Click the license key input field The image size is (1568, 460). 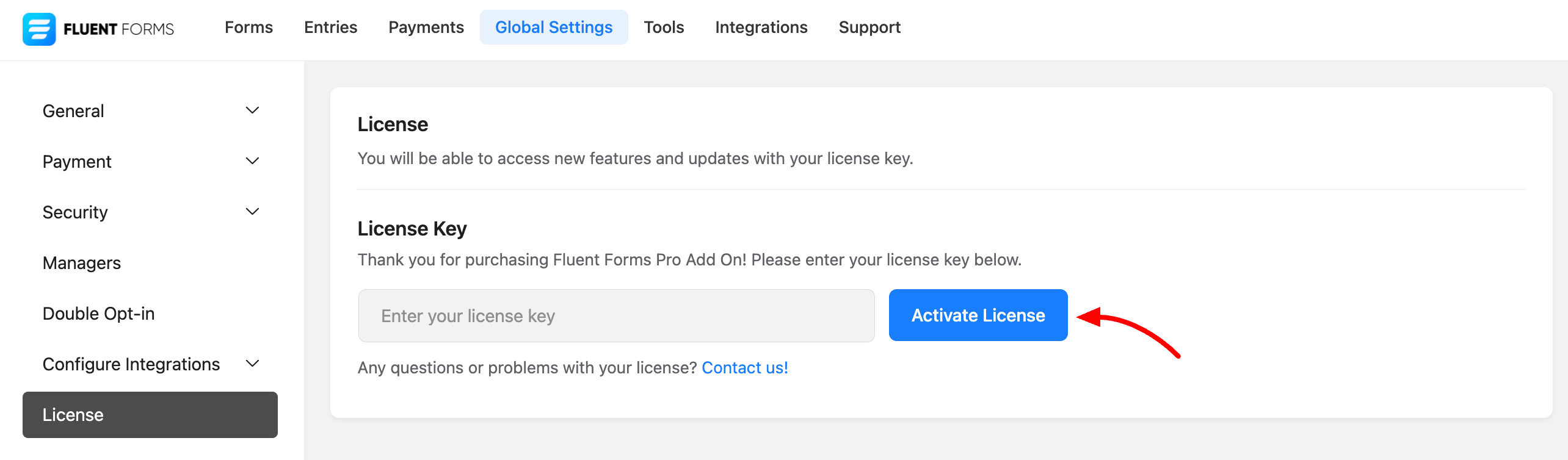click(615, 316)
